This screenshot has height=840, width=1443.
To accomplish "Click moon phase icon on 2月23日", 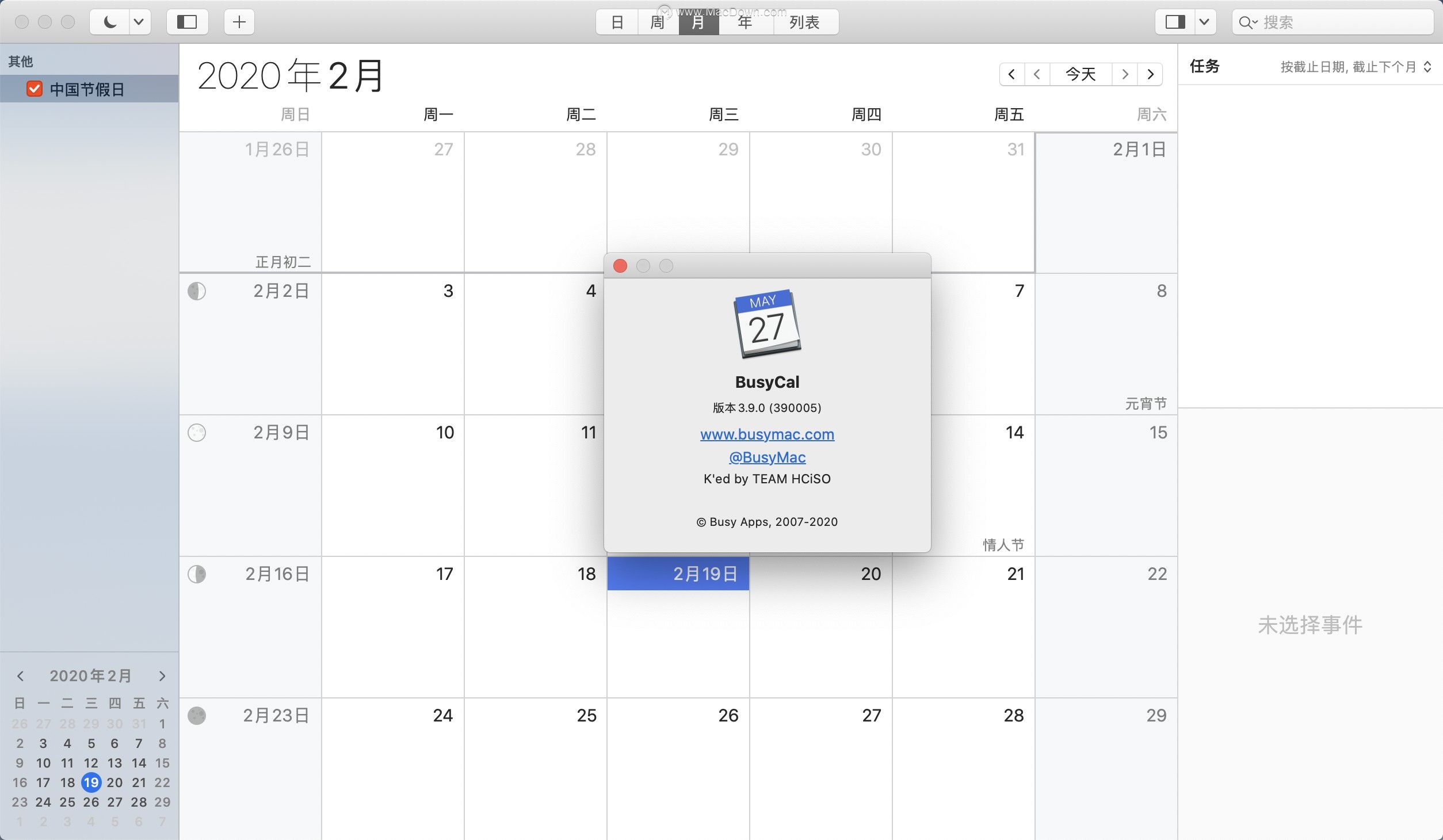I will 197,716.
